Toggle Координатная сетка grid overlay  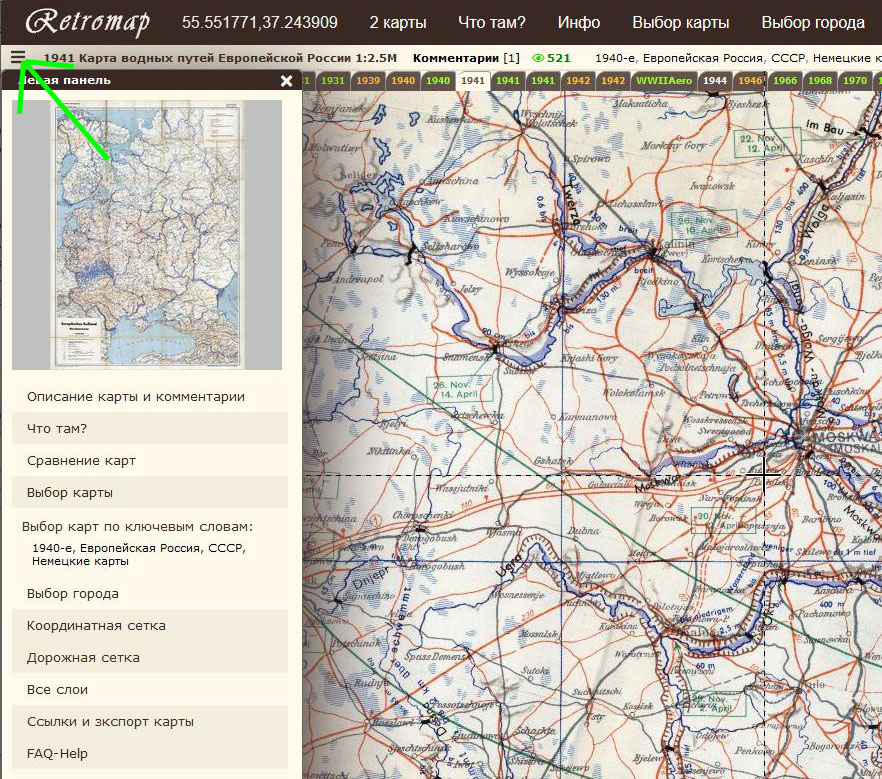[x=96, y=626]
